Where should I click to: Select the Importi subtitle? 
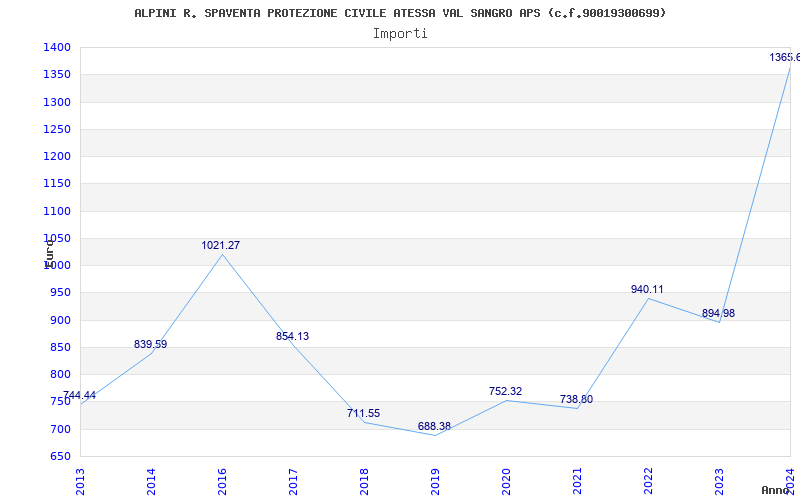pos(400,34)
